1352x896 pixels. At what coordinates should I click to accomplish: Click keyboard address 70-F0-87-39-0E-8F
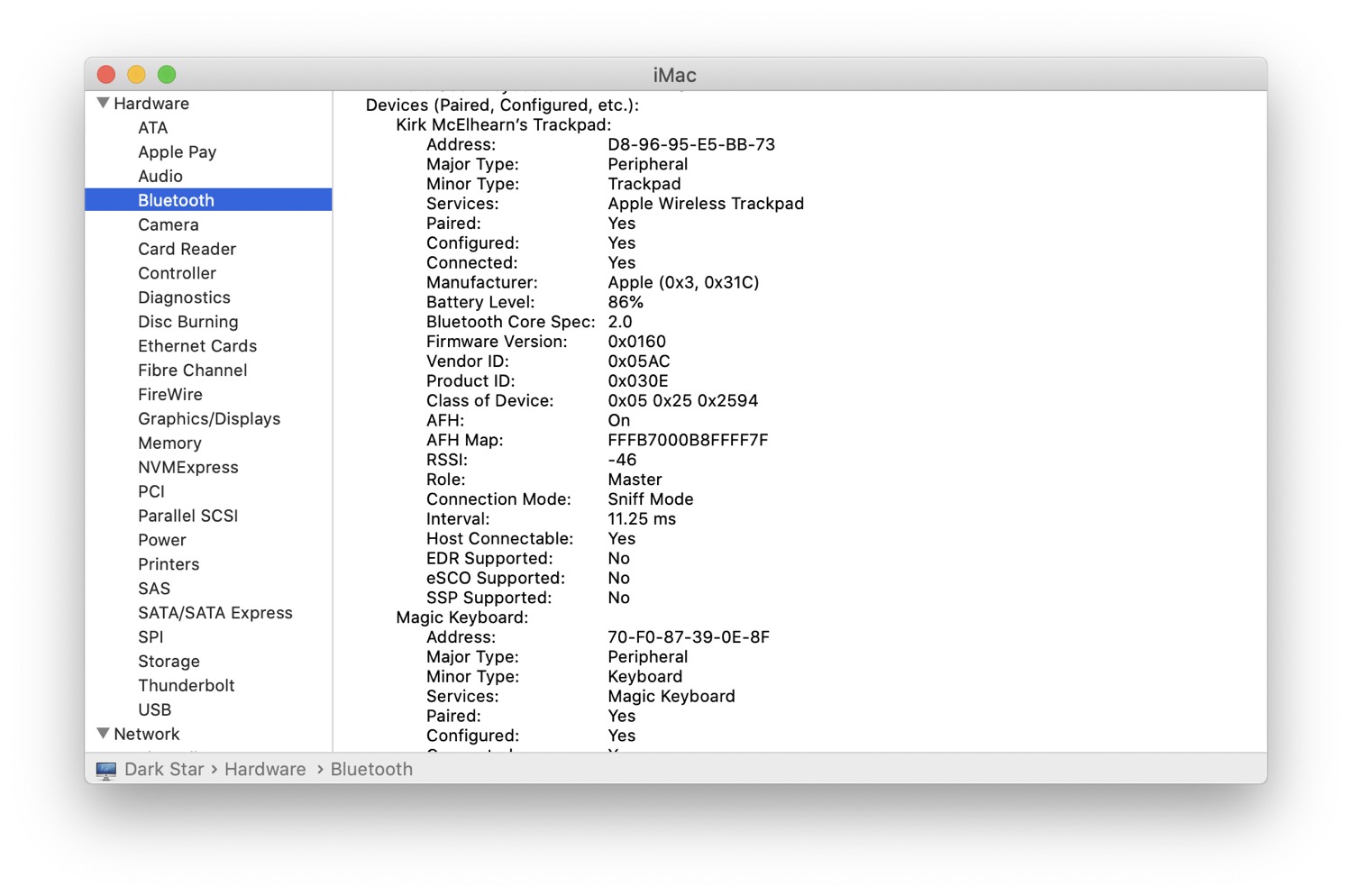click(x=689, y=638)
